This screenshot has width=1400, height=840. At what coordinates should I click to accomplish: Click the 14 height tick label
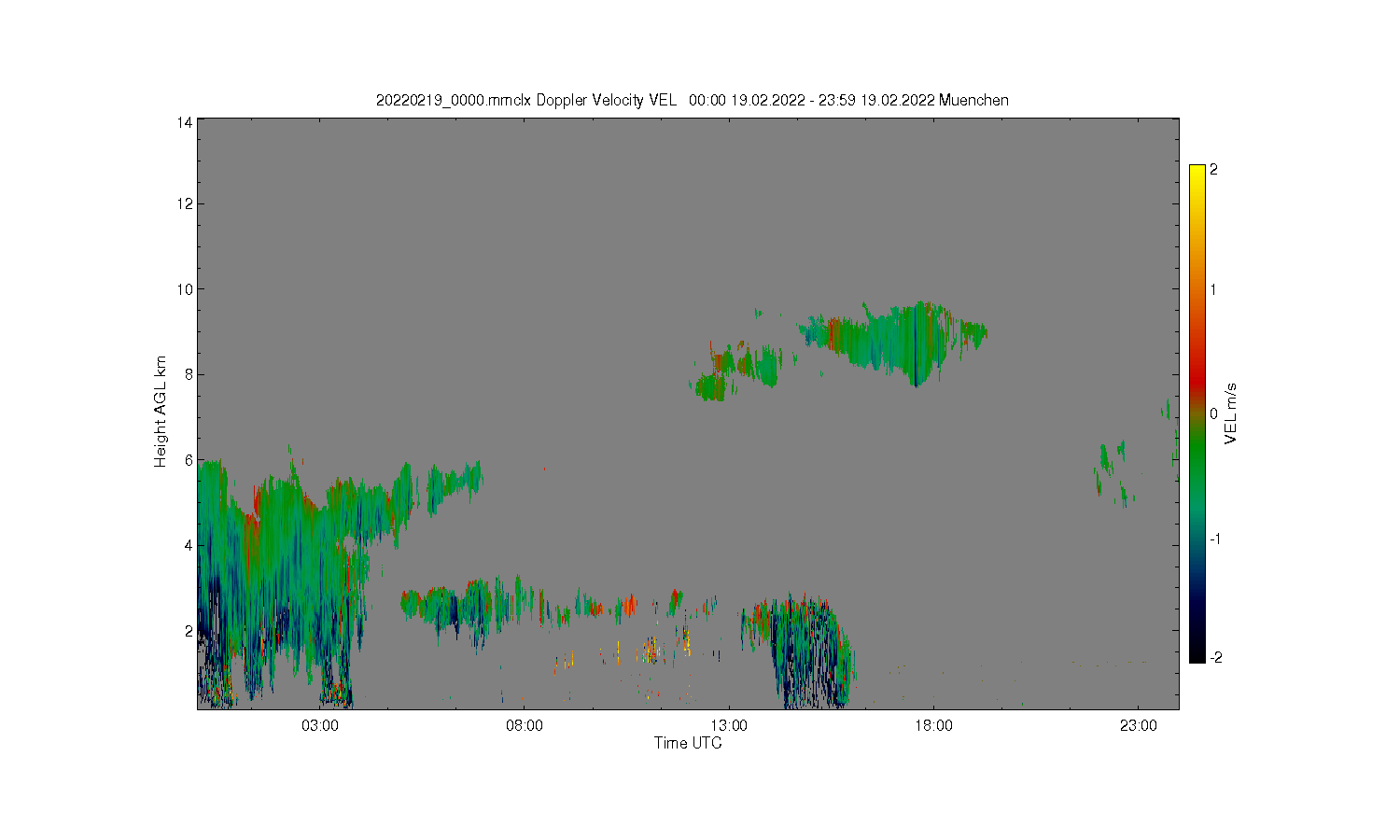pyautogui.click(x=185, y=122)
